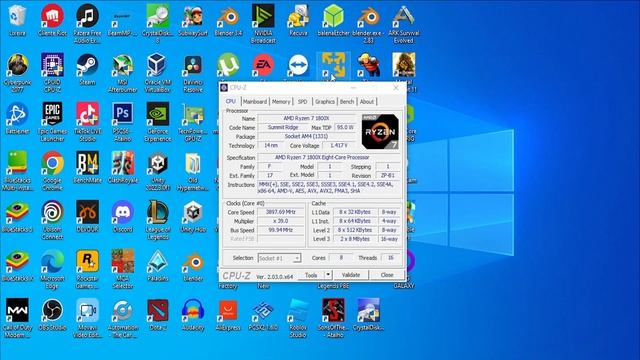The width and height of the screenshot is (640, 360).
Task: Select the balenaEtcher desktop icon
Action: (x=333, y=20)
